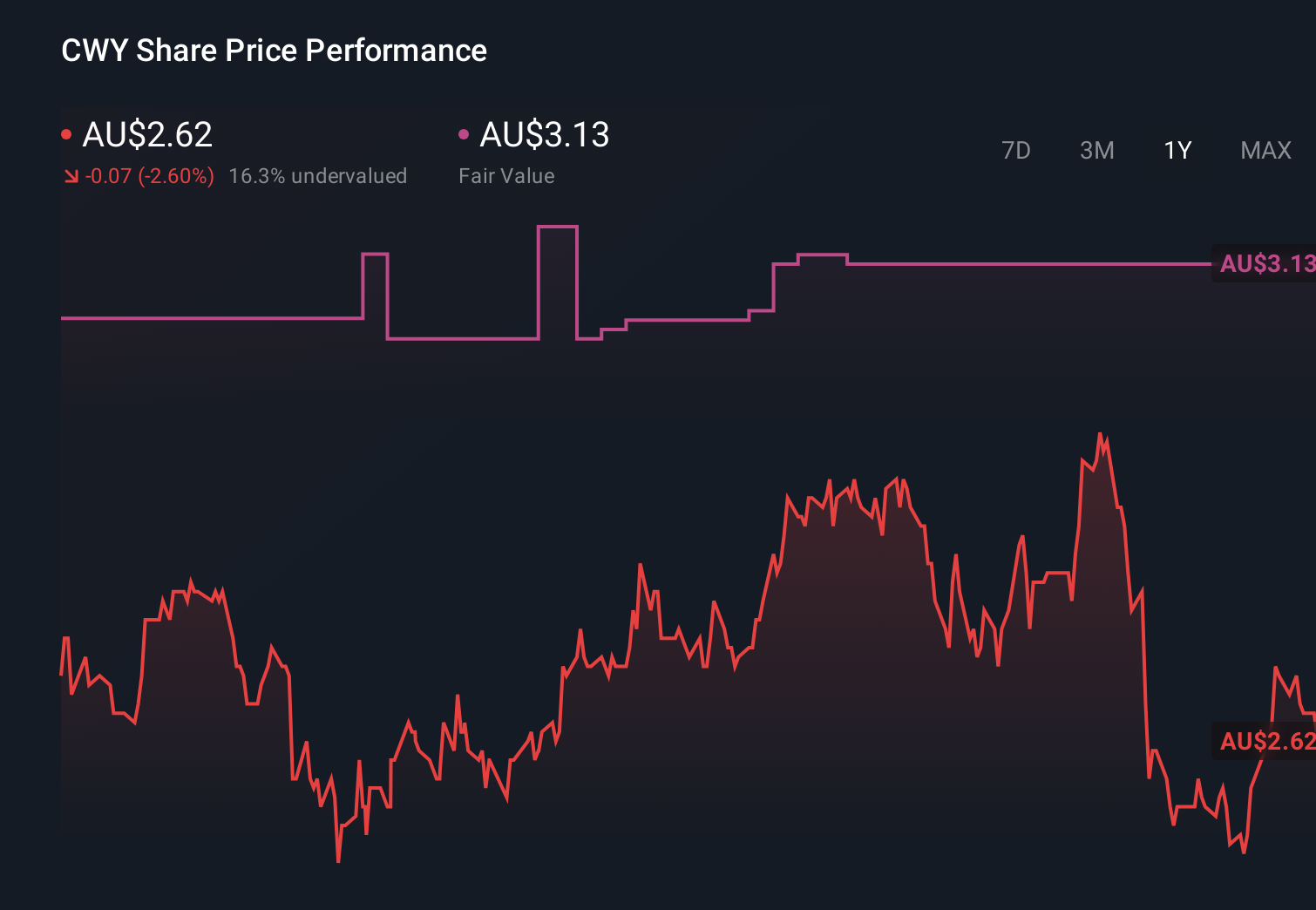View MAX price history
1316x910 pixels.
[x=1265, y=150]
